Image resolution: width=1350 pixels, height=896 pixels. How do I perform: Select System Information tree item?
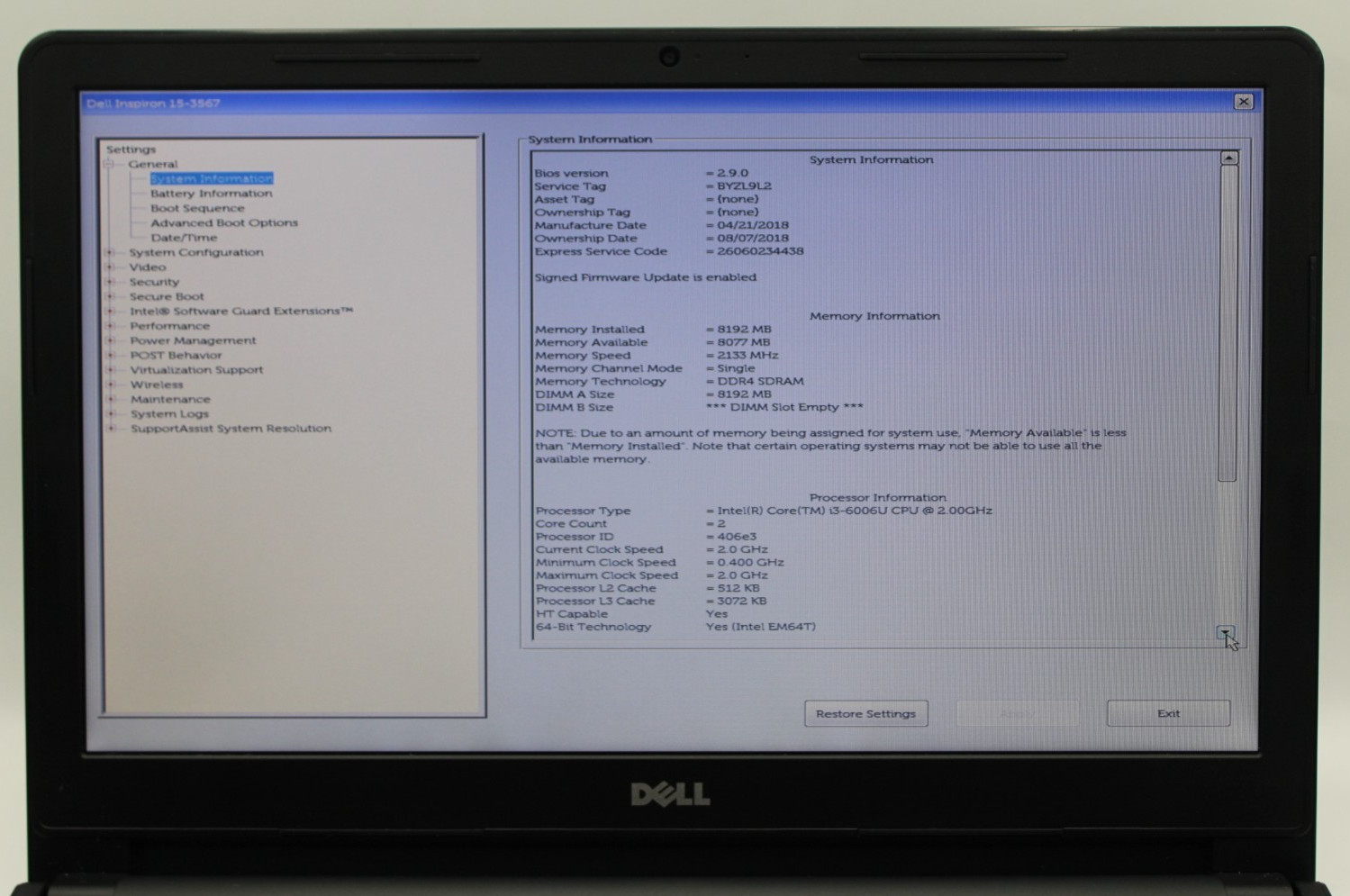(211, 178)
